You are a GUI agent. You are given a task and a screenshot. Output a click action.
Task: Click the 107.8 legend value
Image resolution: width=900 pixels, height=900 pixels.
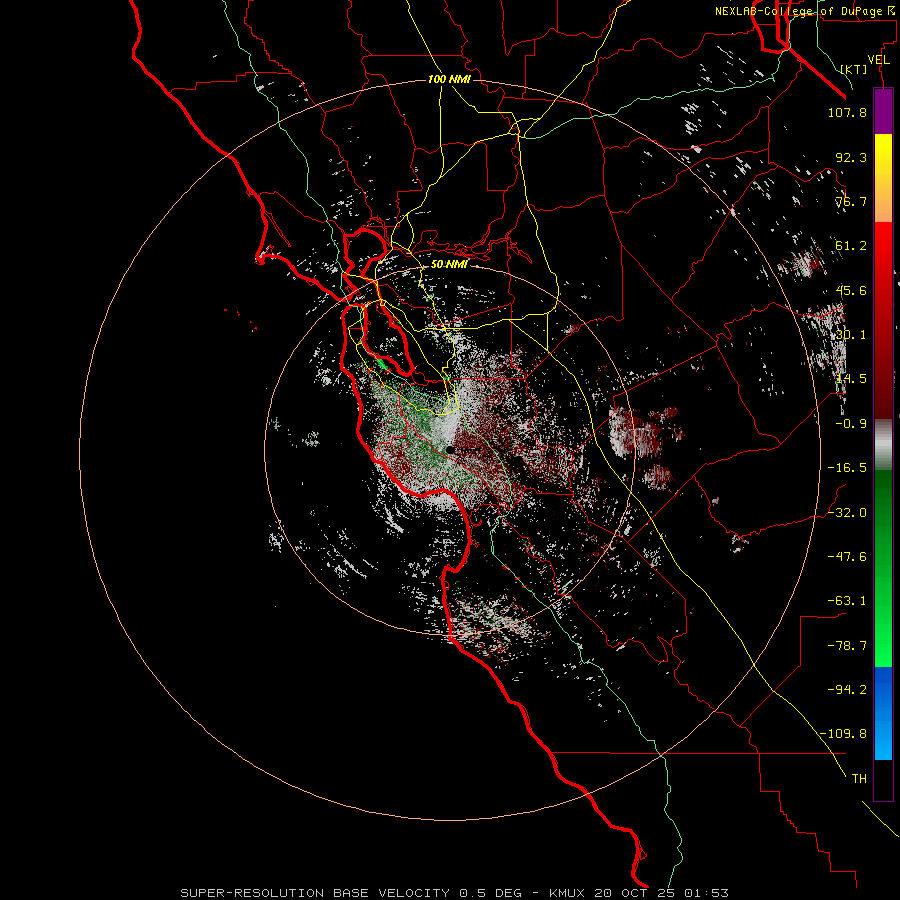847,112
